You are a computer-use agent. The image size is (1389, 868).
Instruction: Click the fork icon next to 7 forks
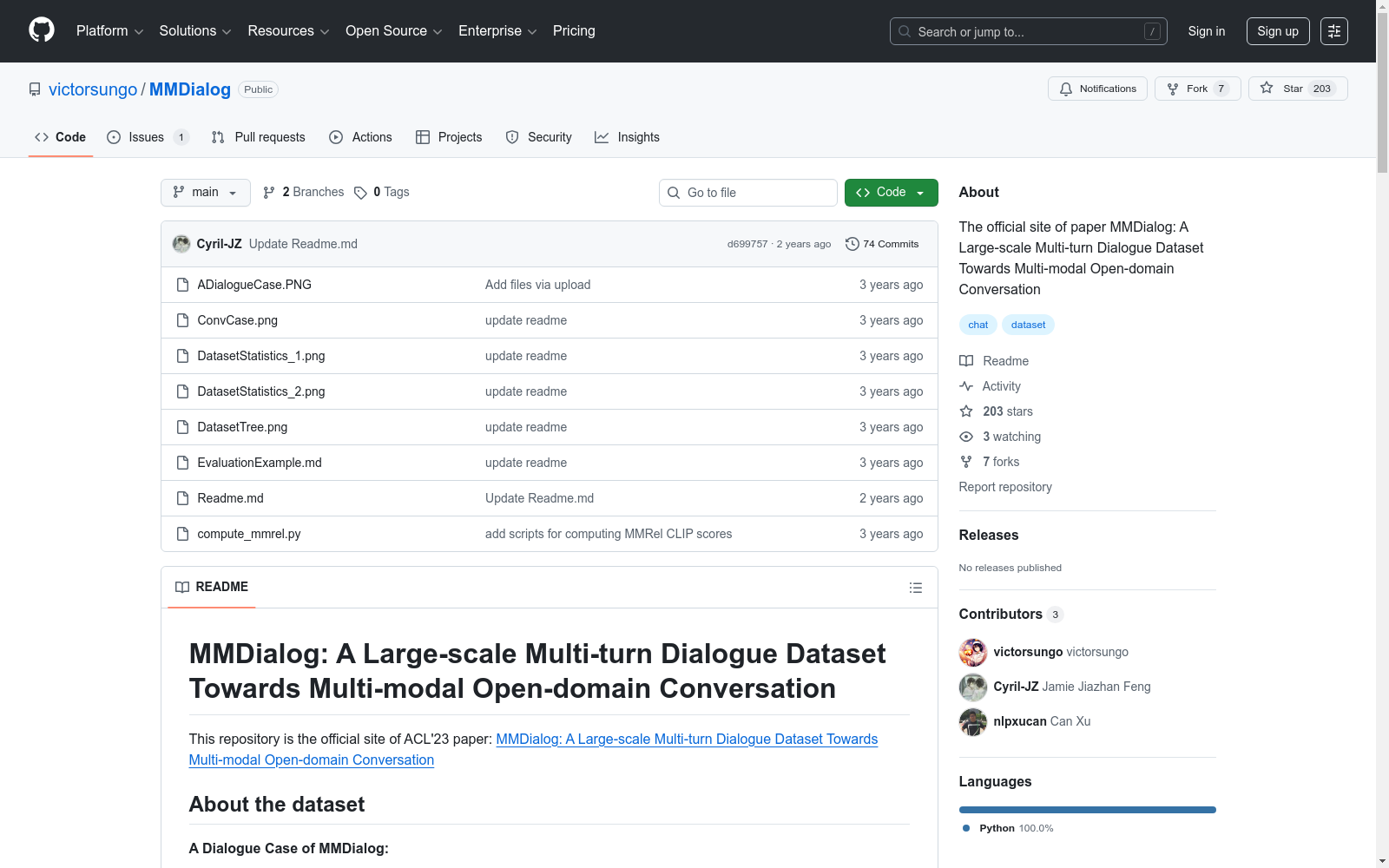click(966, 462)
